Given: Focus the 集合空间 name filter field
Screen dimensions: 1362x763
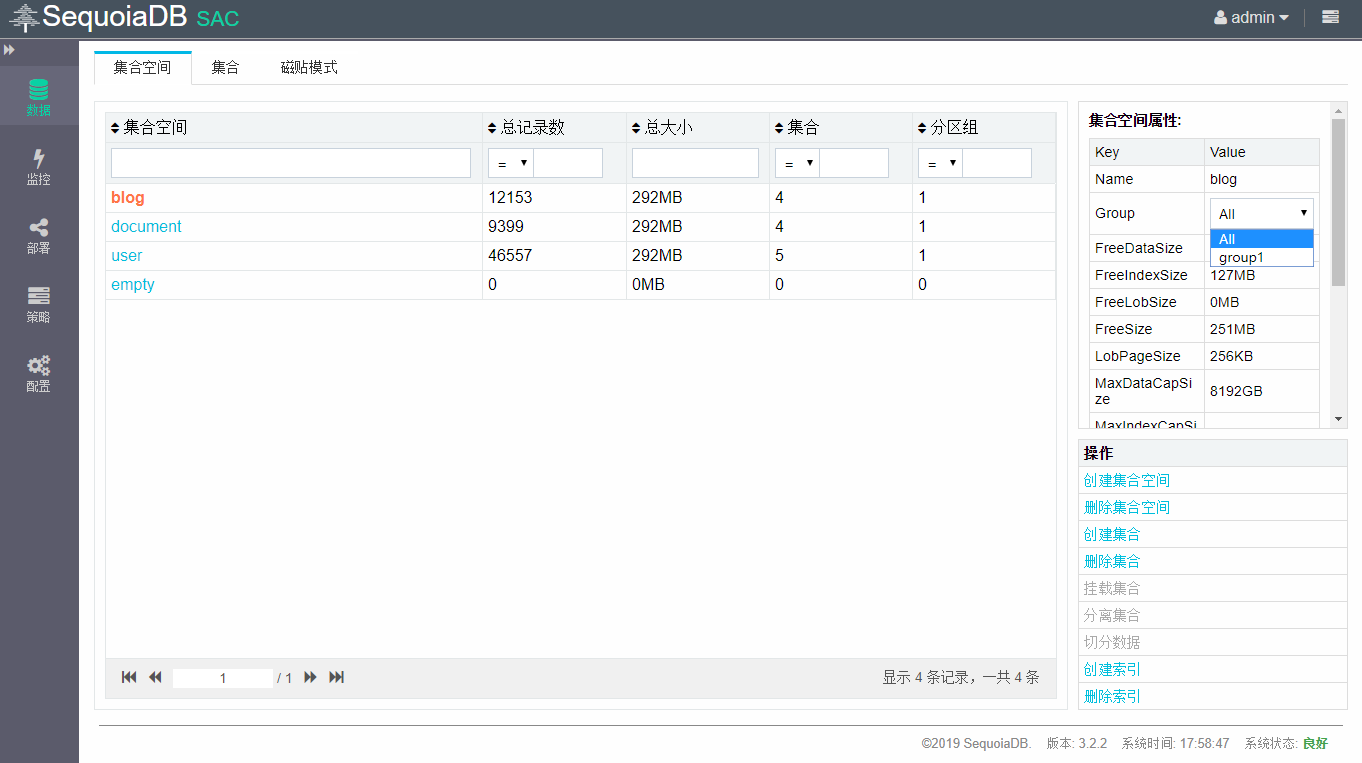Looking at the screenshot, I should click(x=291, y=163).
